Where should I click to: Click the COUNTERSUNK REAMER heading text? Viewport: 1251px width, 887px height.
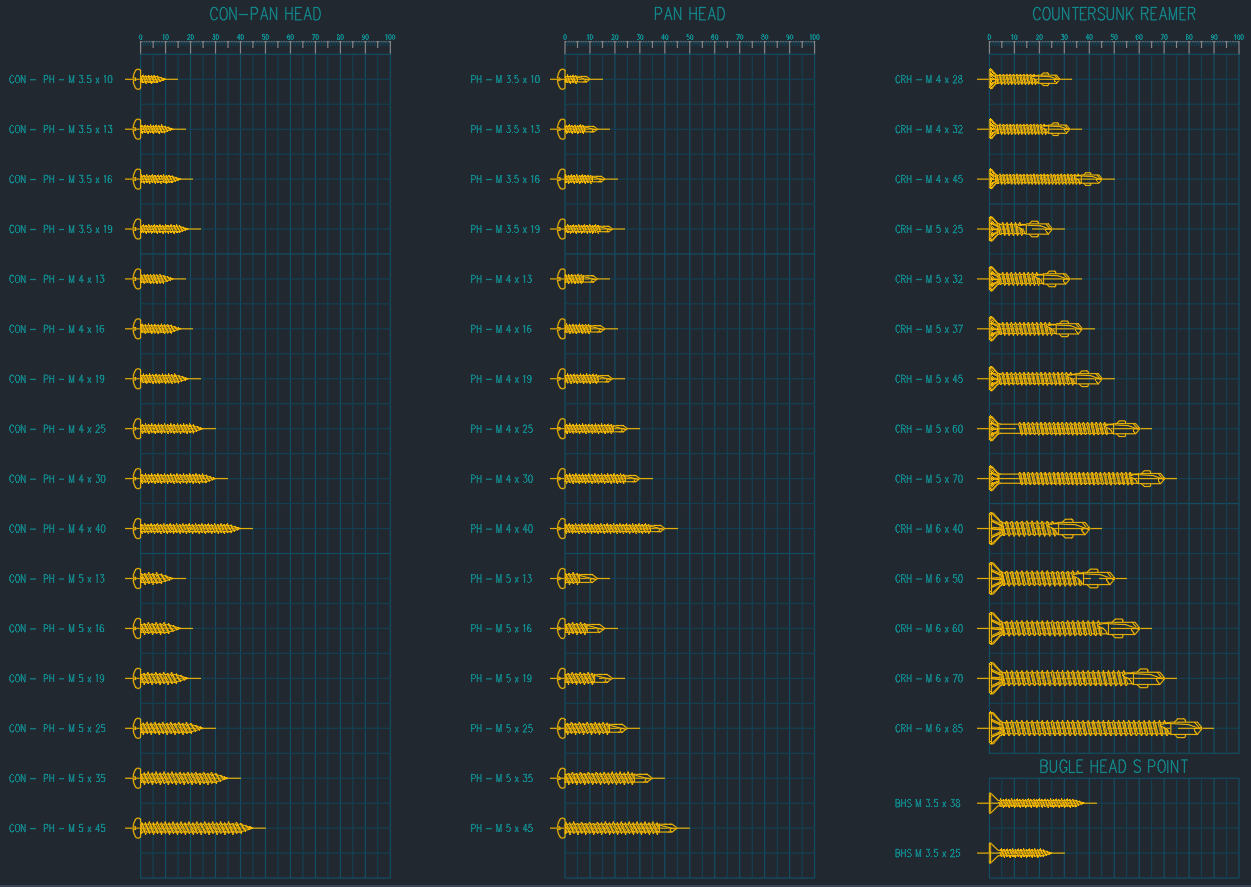[x=1113, y=14]
